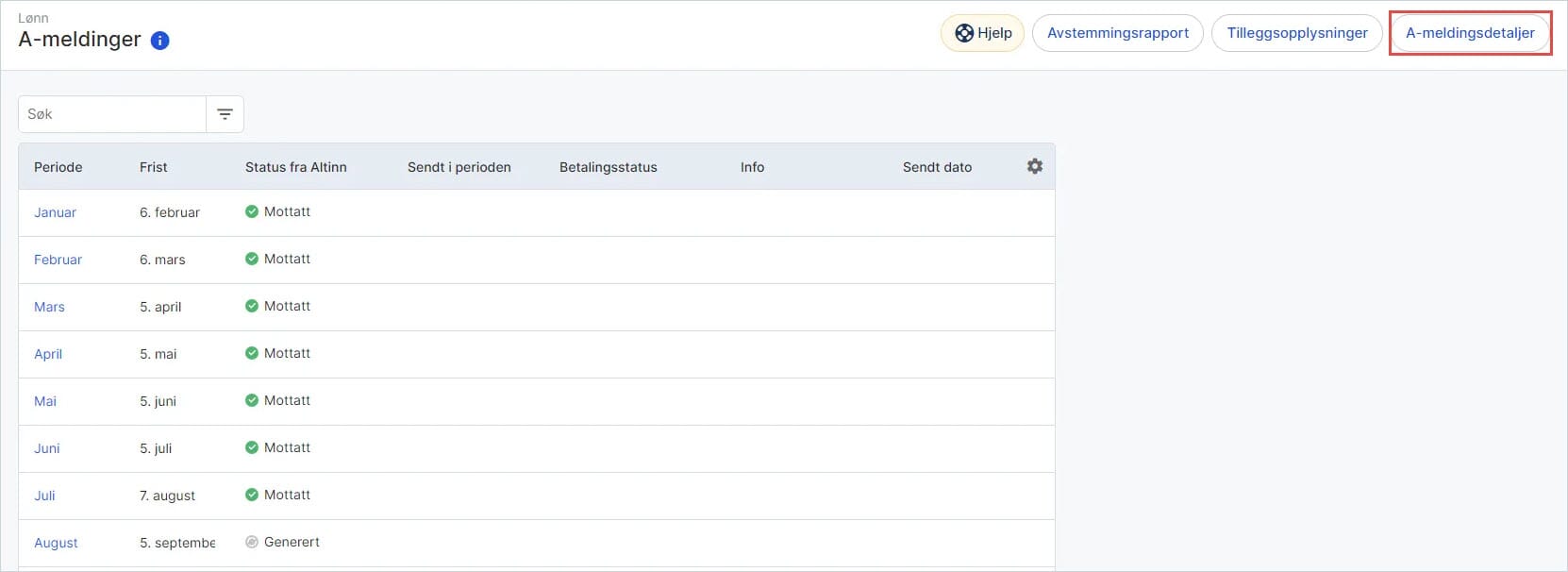
Task: Click the Sendt i perioden column header
Action: 459,167
